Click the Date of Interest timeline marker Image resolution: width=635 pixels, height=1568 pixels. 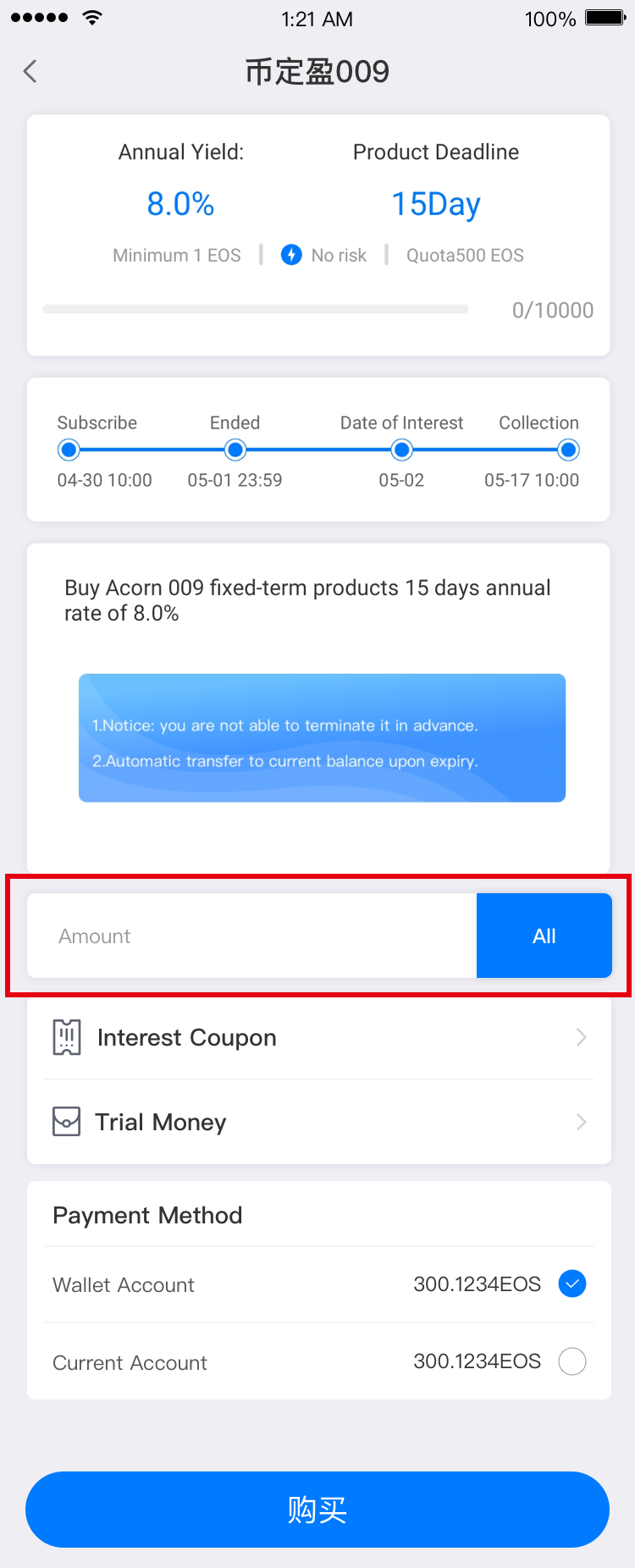(x=403, y=450)
